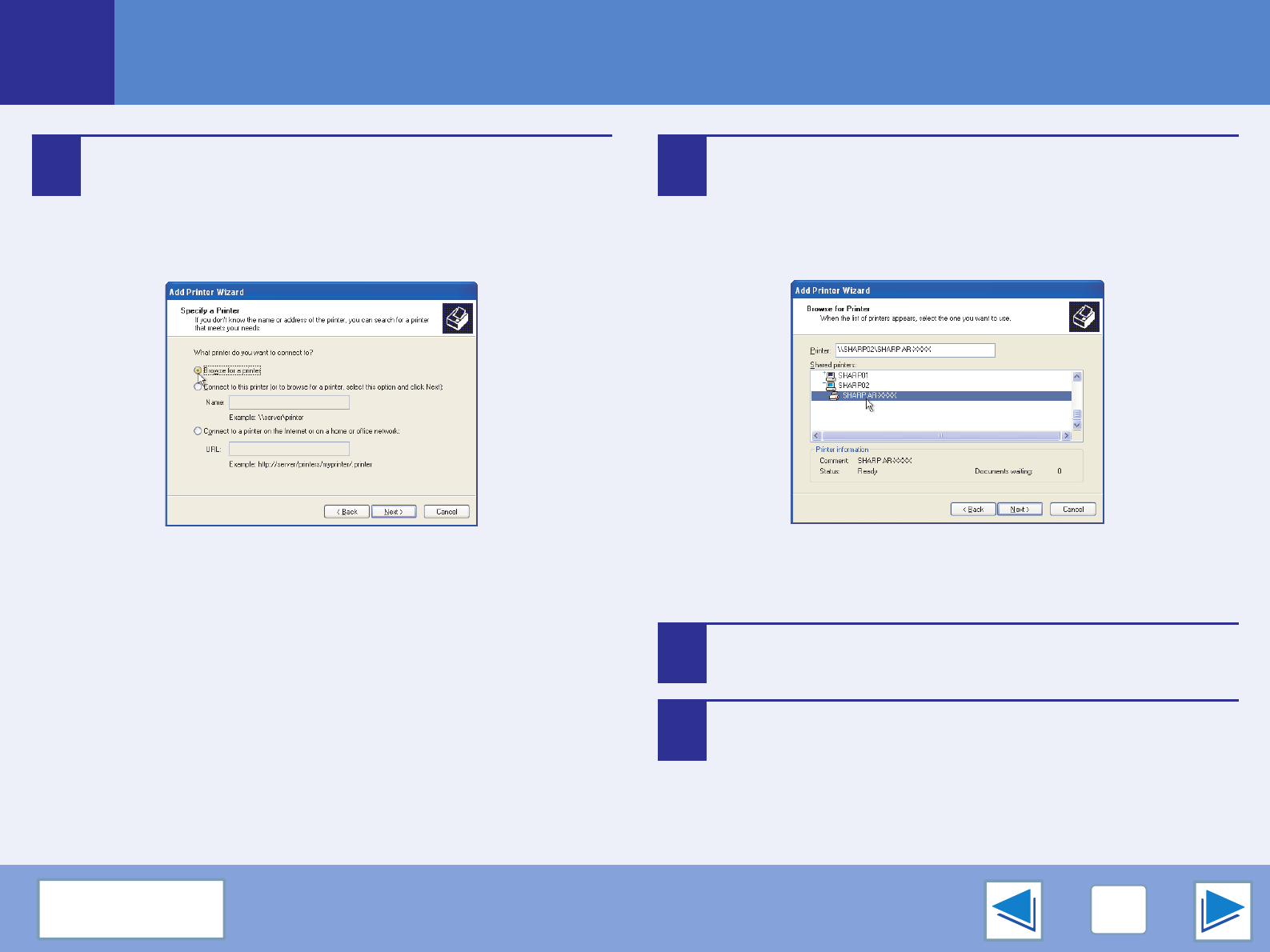This screenshot has height=952, width=1270.
Task: Click the vertical scrollbar thumb in shared printers
Action: [x=1077, y=415]
